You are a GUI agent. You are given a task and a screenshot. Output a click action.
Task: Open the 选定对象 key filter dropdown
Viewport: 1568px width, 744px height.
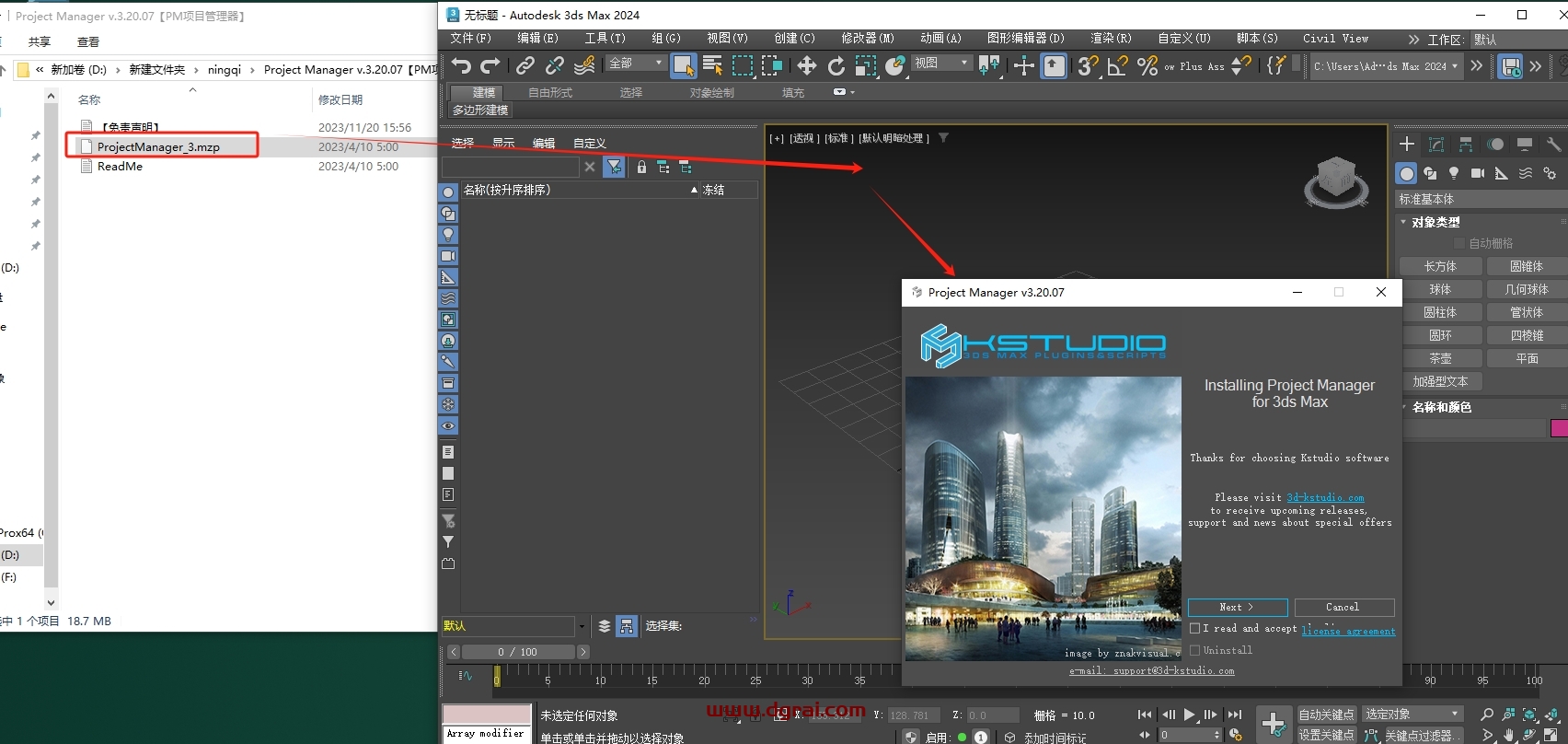[1412, 715]
